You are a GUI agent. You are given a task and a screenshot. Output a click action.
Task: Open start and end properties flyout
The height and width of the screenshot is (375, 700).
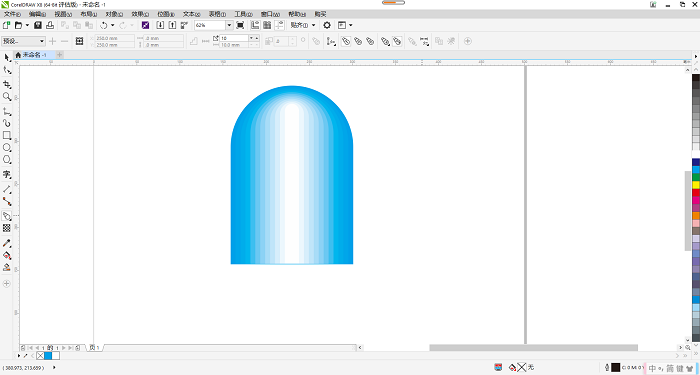coord(424,41)
